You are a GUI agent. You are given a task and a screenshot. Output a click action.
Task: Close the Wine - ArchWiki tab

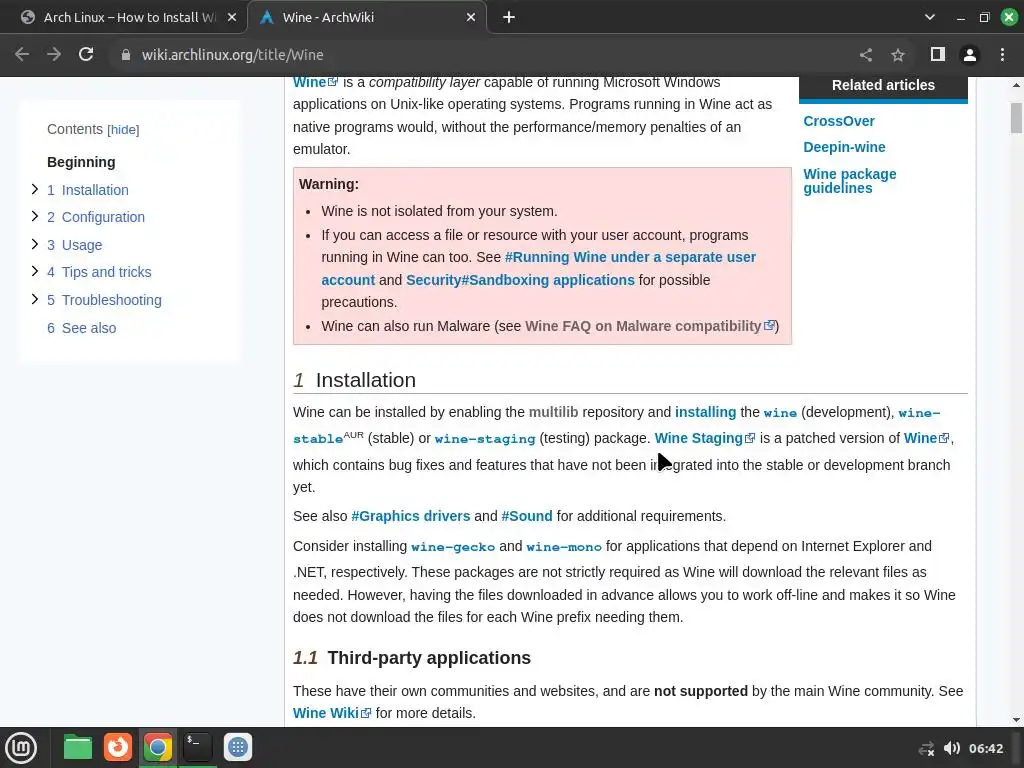pyautogui.click(x=471, y=18)
